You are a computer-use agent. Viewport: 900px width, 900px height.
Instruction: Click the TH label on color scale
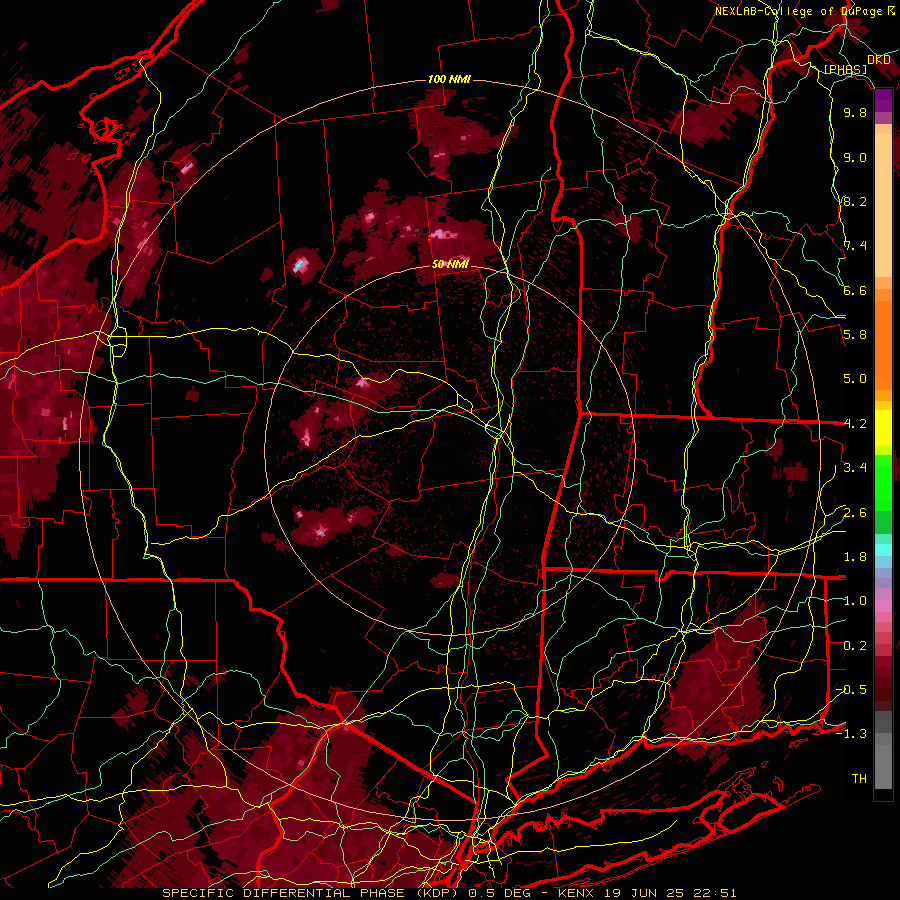[859, 779]
